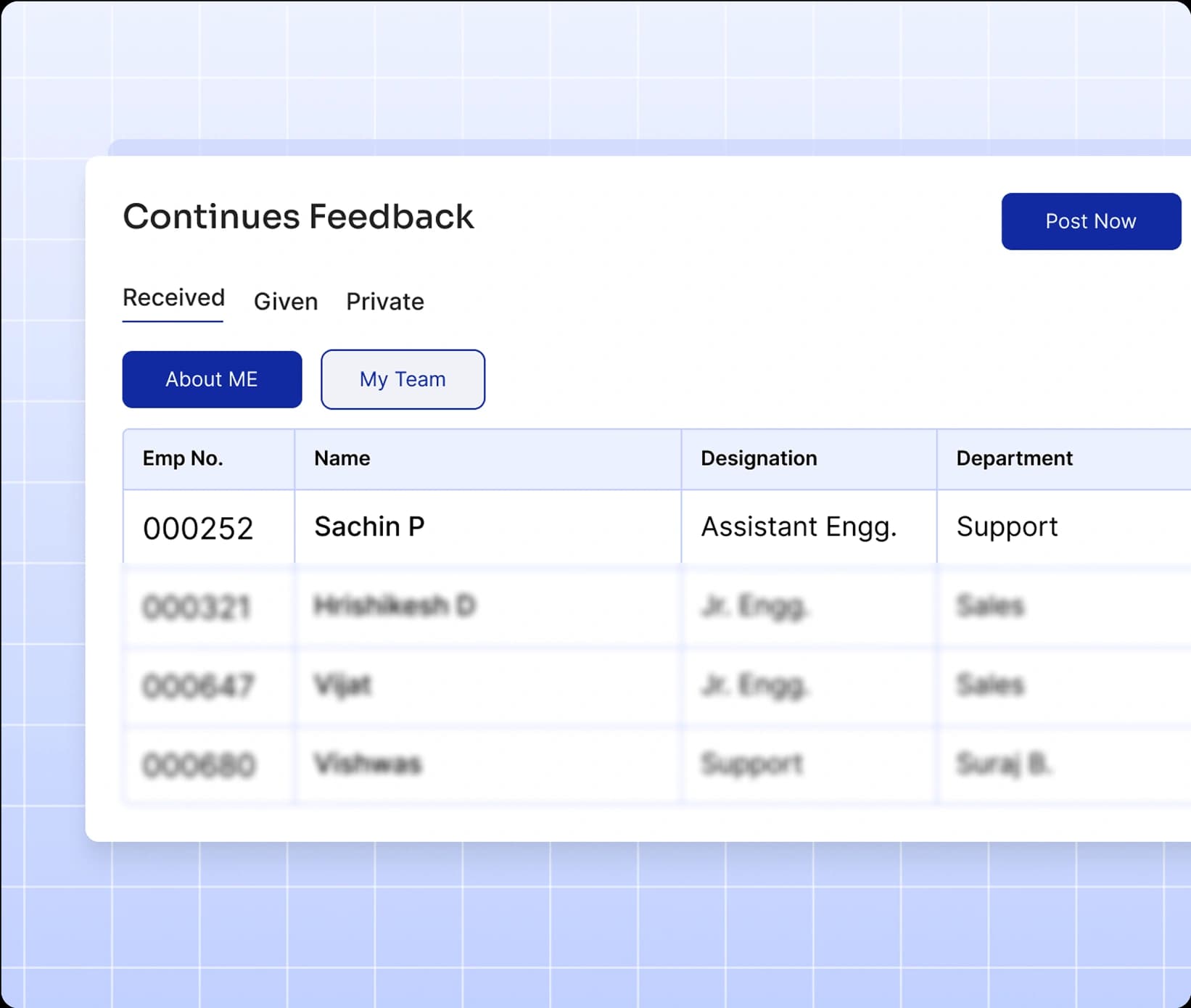1191x1008 pixels.
Task: Select employee number 000252
Action: pos(199,528)
